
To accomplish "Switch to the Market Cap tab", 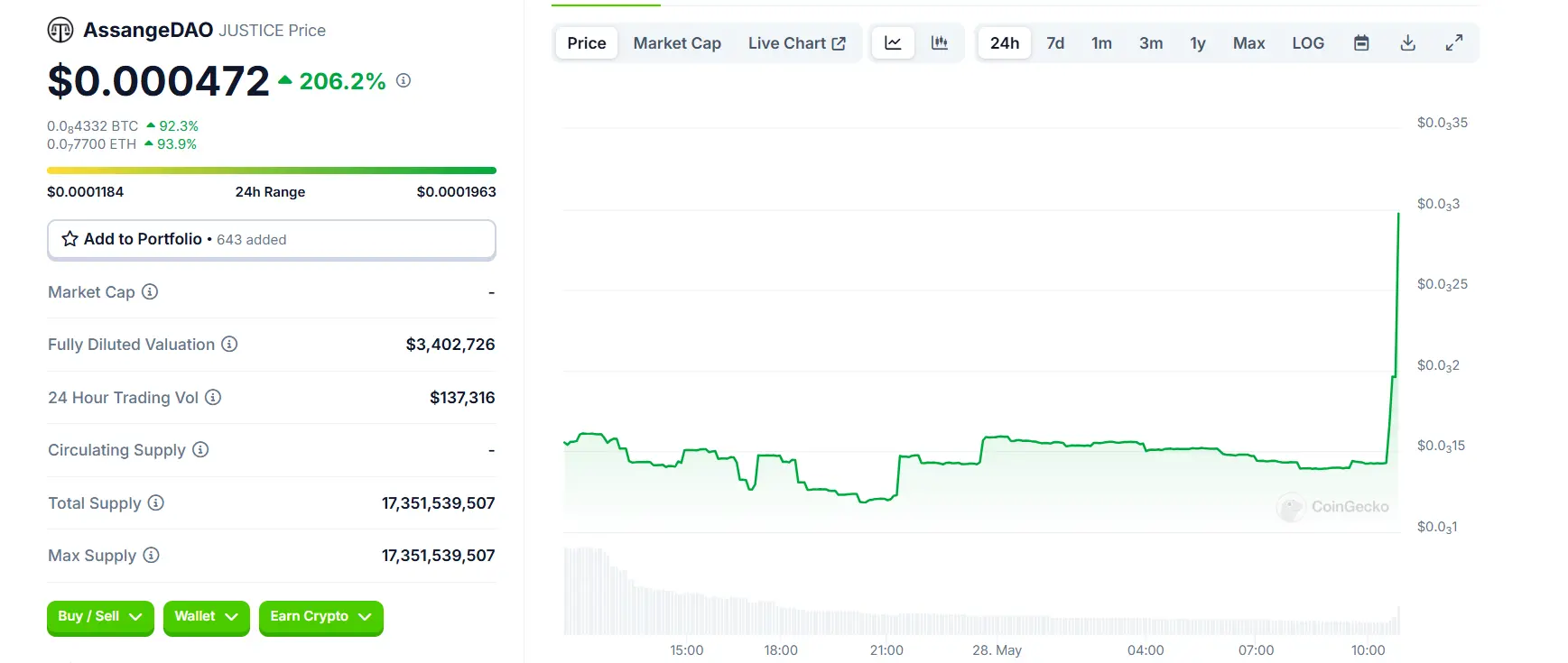I will click(677, 43).
